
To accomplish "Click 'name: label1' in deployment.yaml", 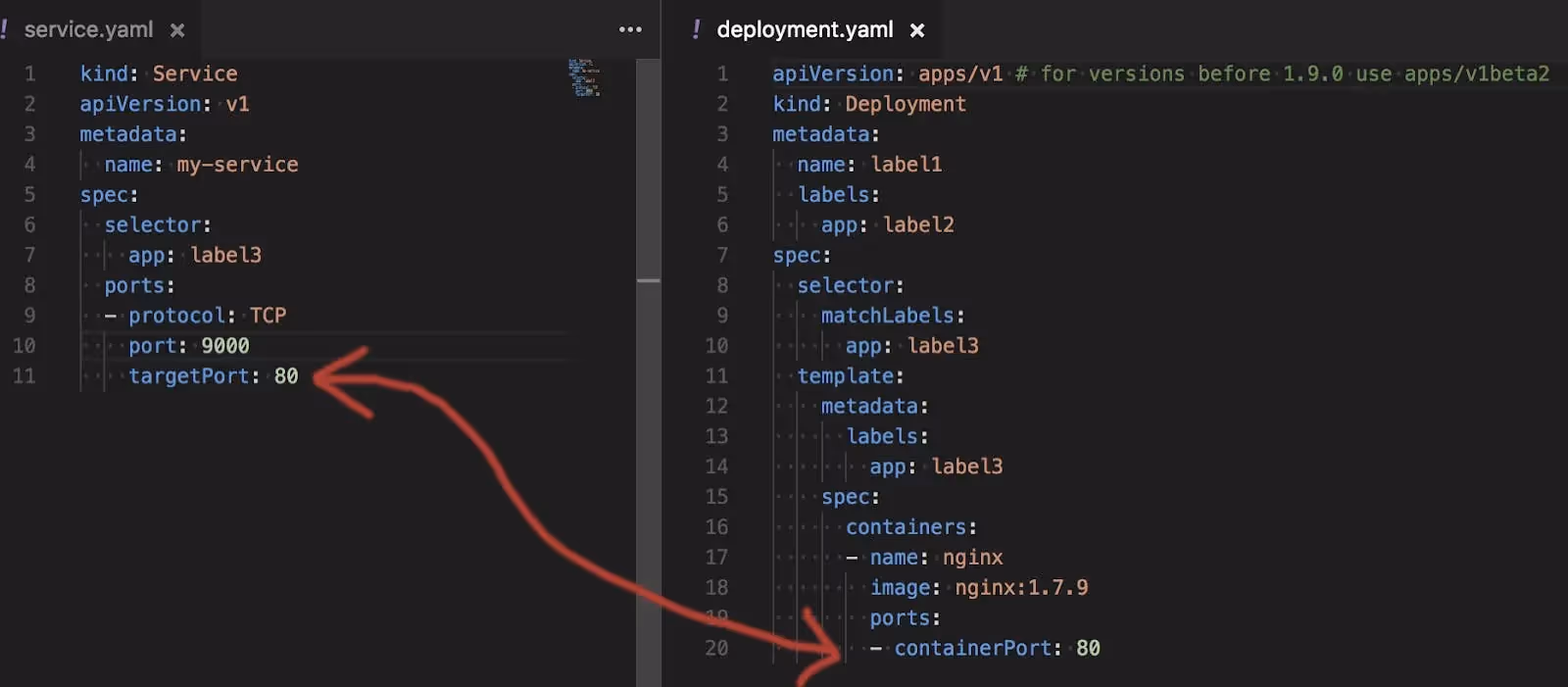I will (x=869, y=165).
